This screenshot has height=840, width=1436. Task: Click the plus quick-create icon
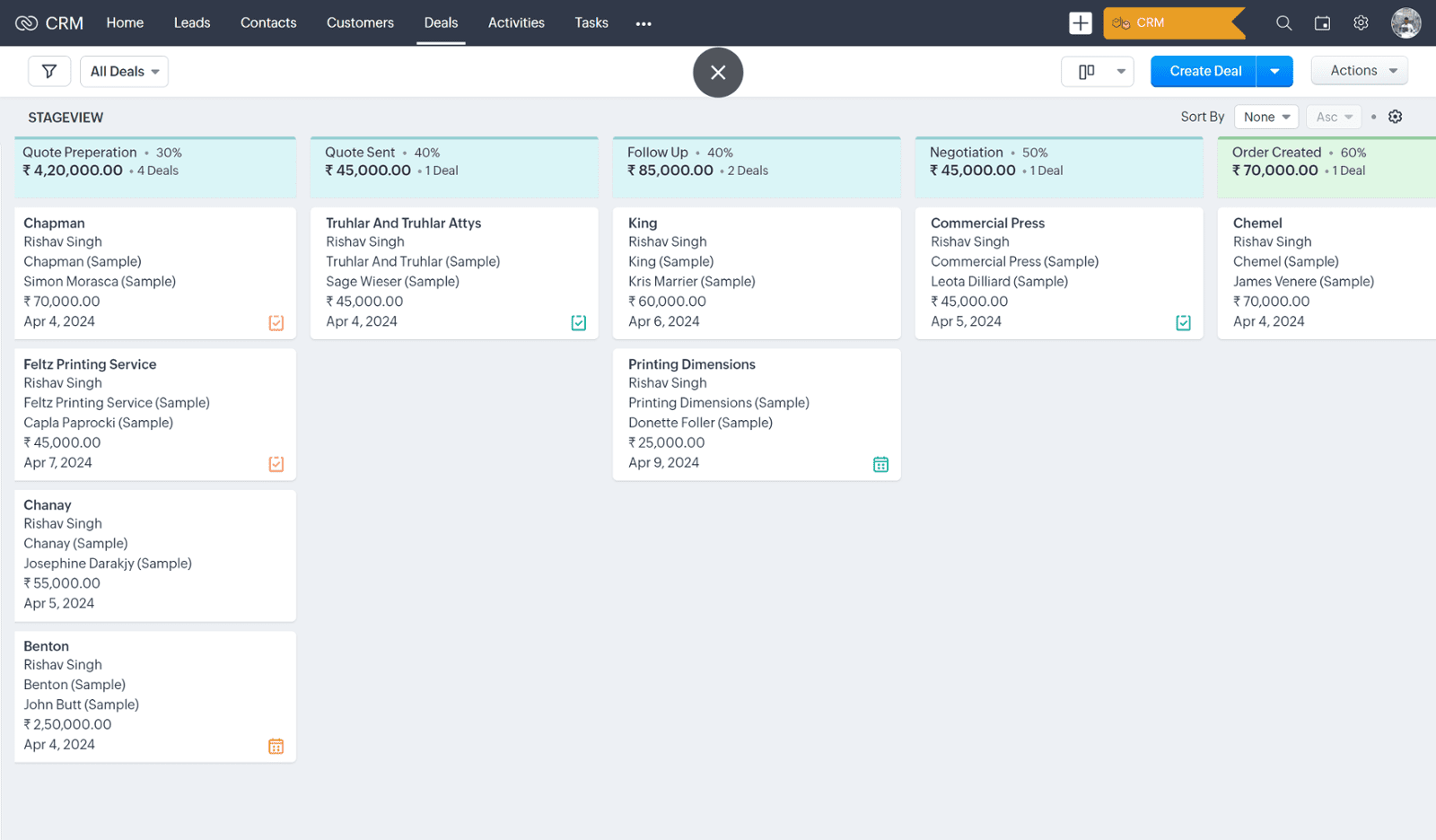[x=1081, y=23]
